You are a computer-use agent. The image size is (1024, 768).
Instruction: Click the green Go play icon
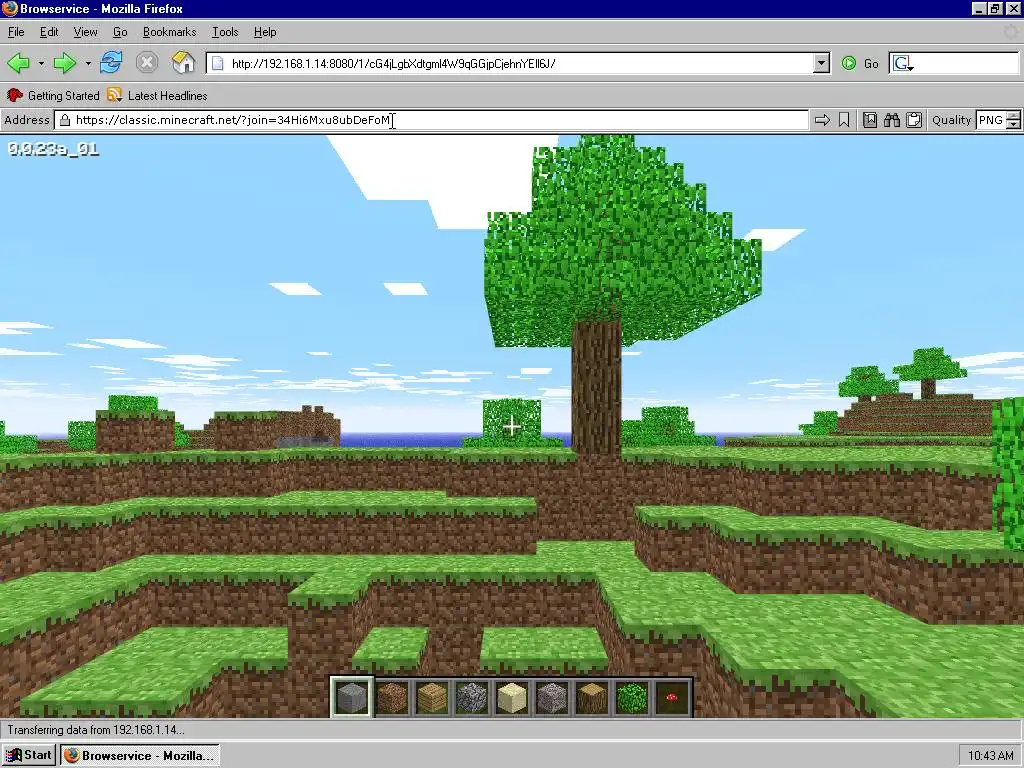click(x=848, y=63)
